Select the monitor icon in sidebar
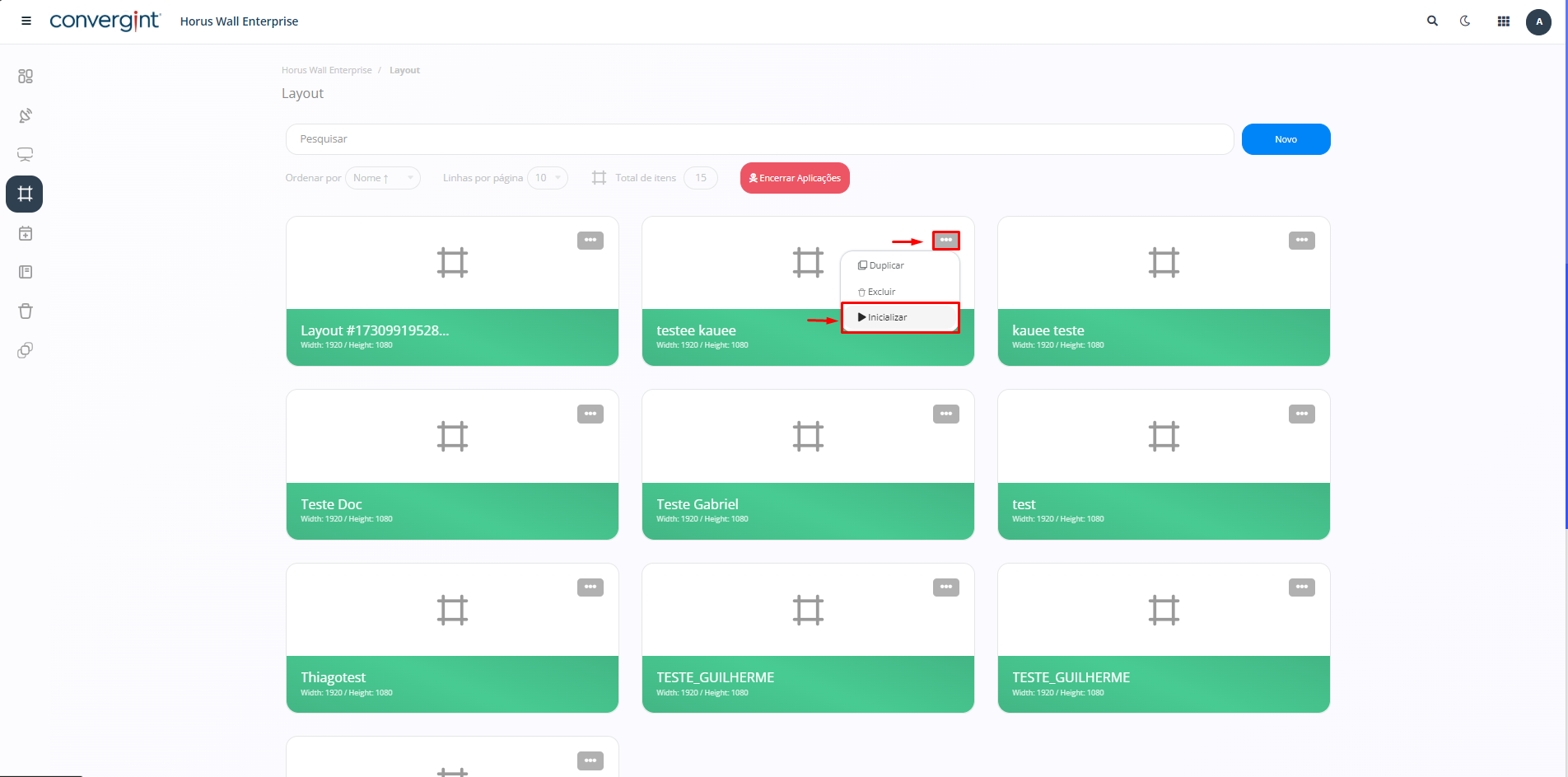Image resolution: width=1568 pixels, height=777 pixels. [x=26, y=155]
